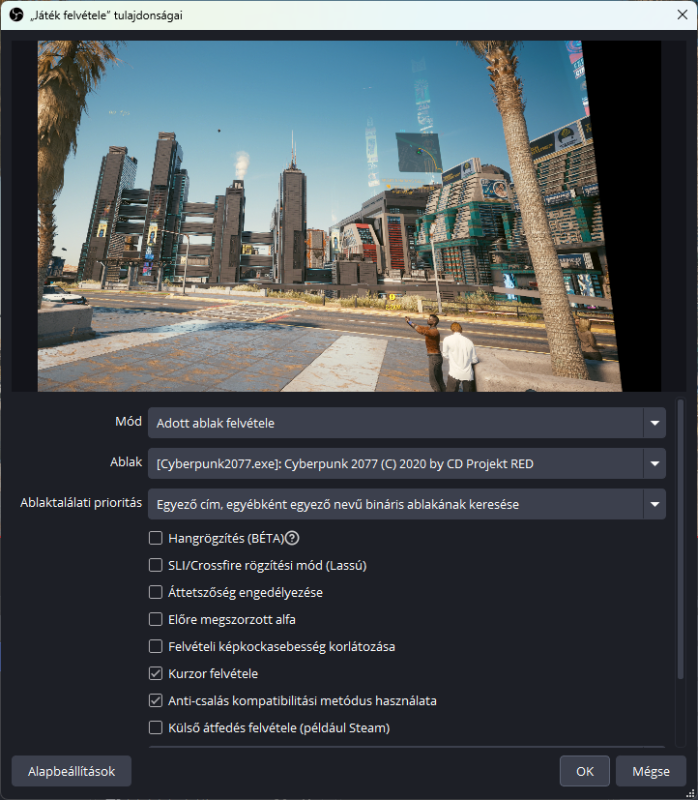Click the 'Ablaktalálati prioritás' label

point(81,503)
